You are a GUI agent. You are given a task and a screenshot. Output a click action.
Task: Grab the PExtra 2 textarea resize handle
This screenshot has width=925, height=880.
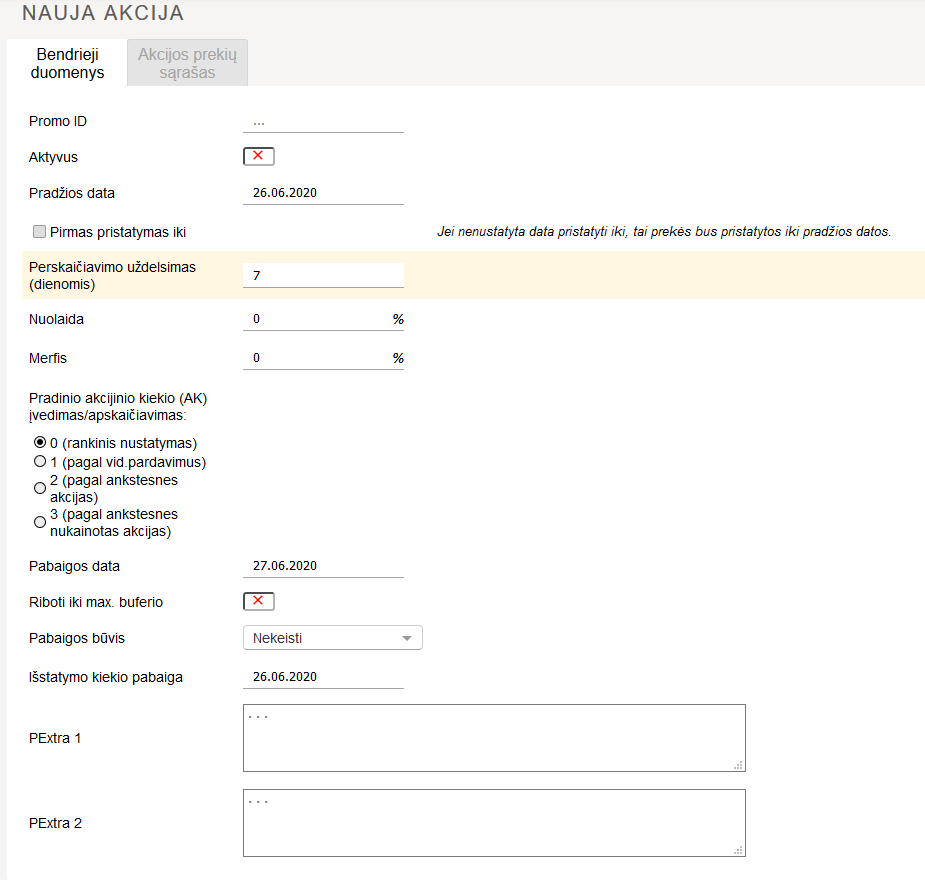pos(738,849)
